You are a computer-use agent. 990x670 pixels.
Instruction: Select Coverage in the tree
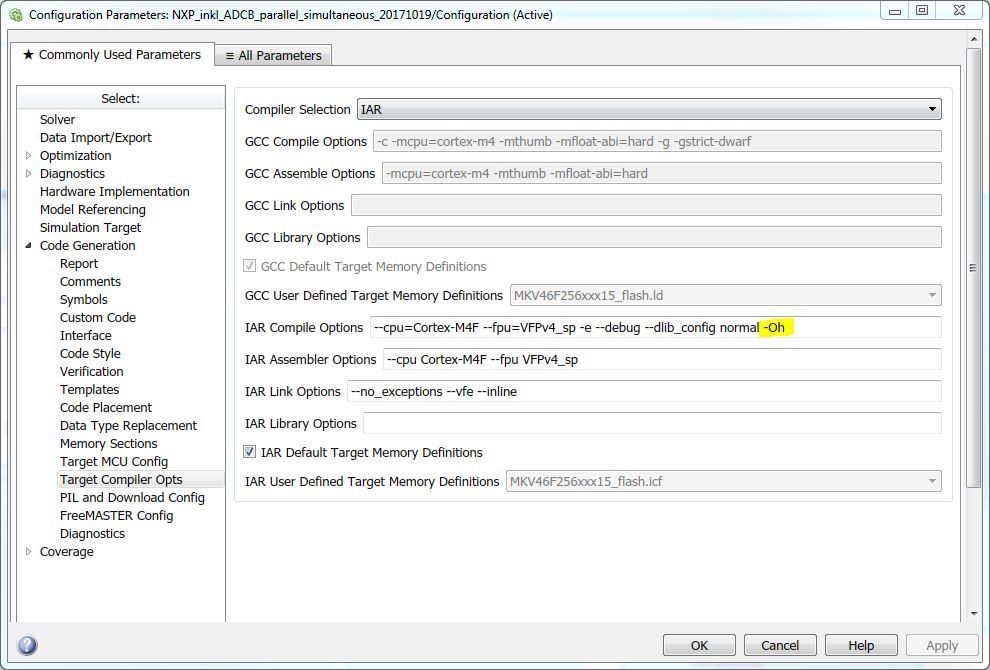[x=66, y=551]
